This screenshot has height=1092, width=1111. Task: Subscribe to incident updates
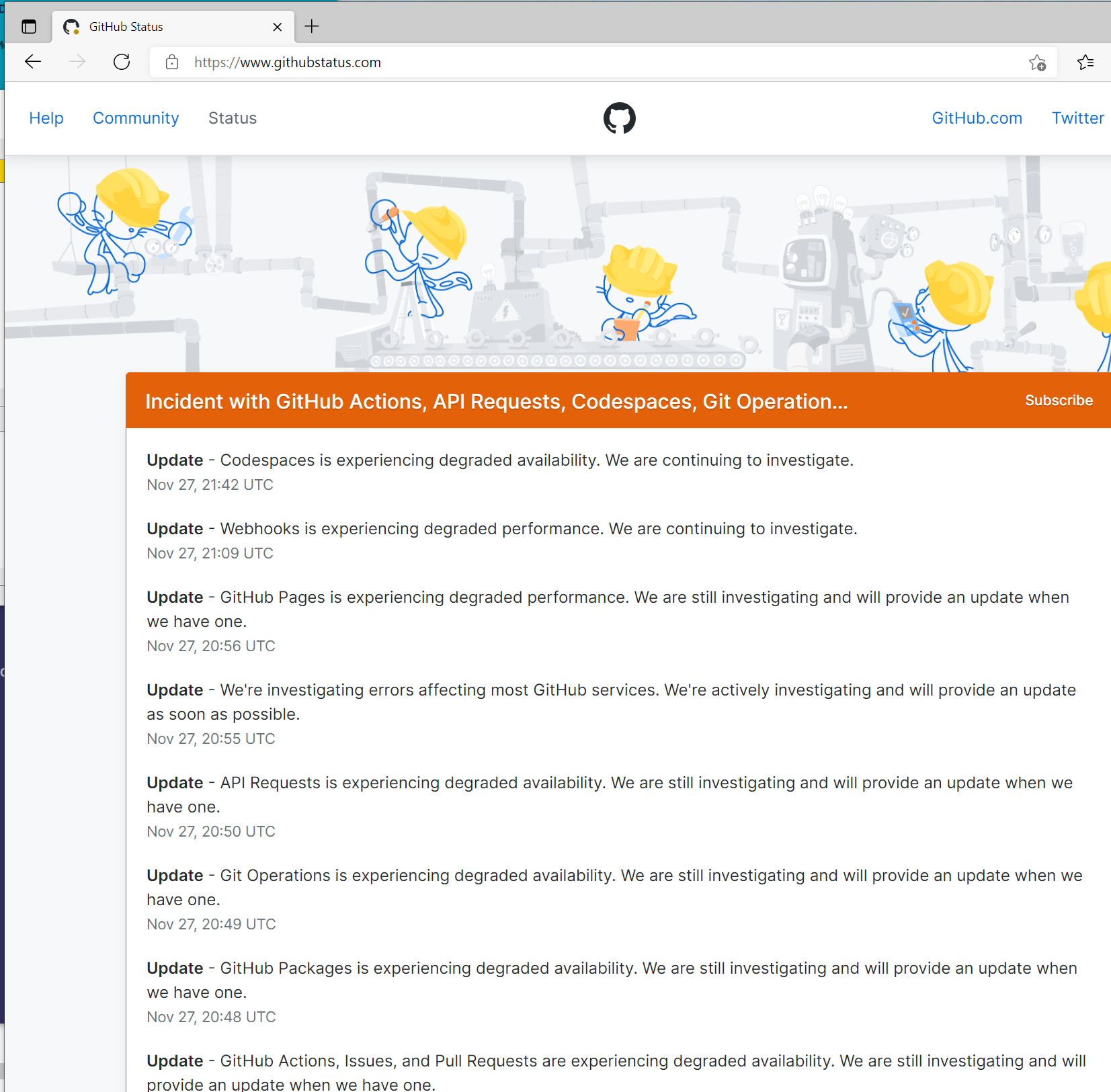pyautogui.click(x=1059, y=401)
